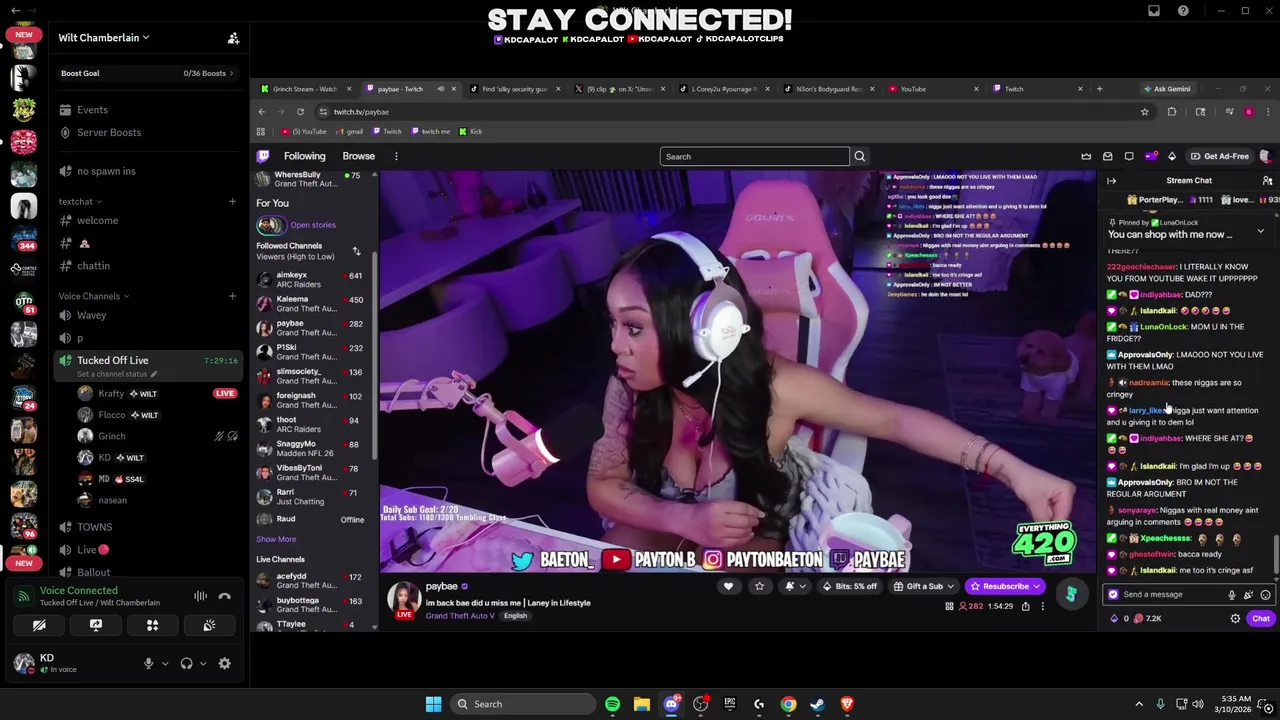The width and height of the screenshot is (1280, 720).
Task: Bookmark this page star icon
Action: tap(1145, 112)
